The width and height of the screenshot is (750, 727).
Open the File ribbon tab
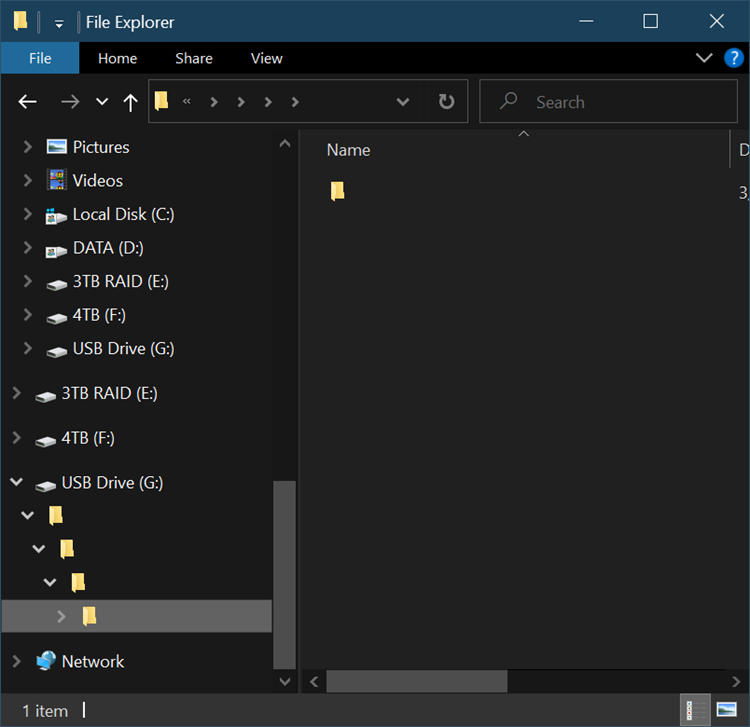pos(40,58)
